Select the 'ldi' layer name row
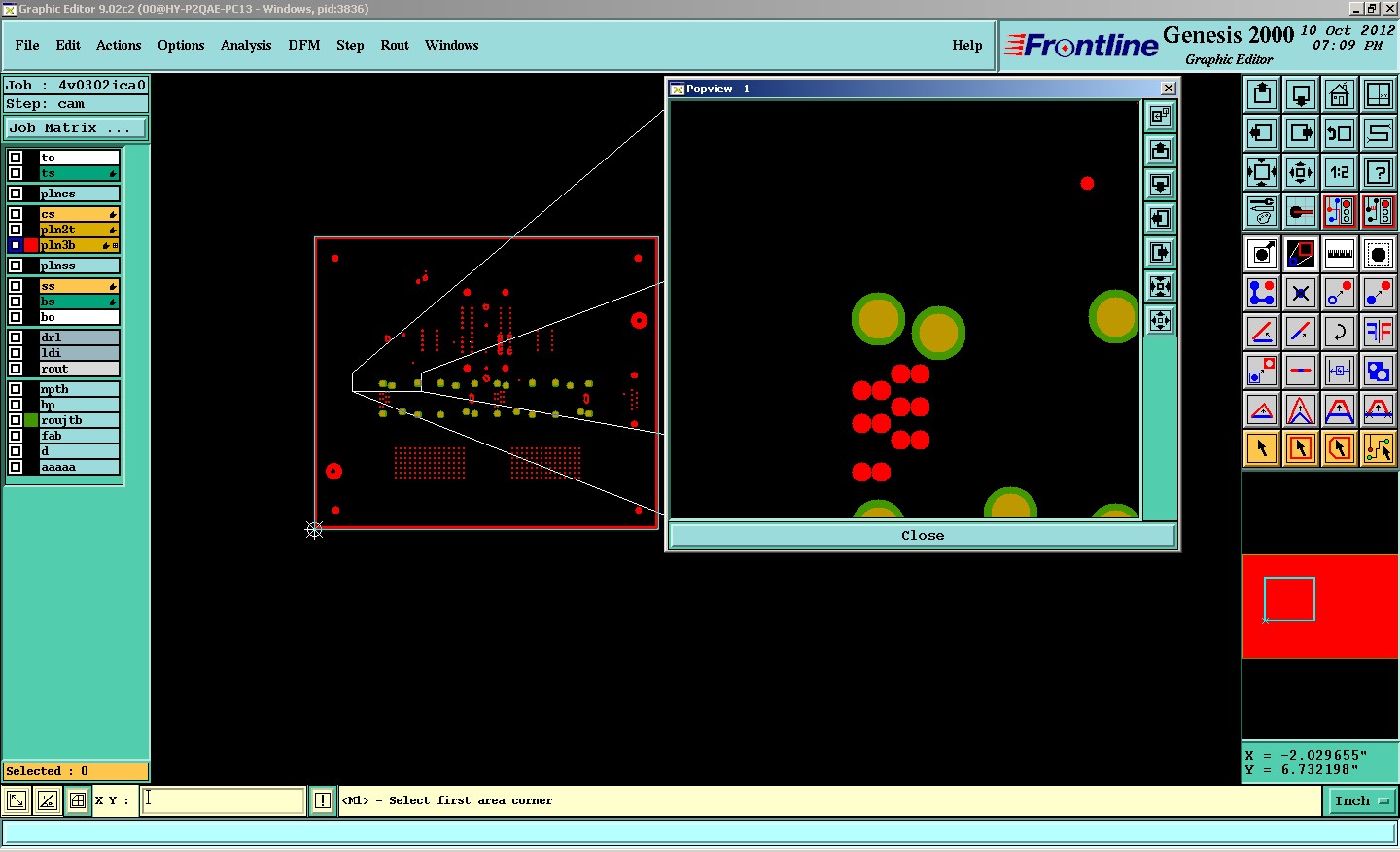Screen dimensions: 1400x852 click(x=79, y=353)
